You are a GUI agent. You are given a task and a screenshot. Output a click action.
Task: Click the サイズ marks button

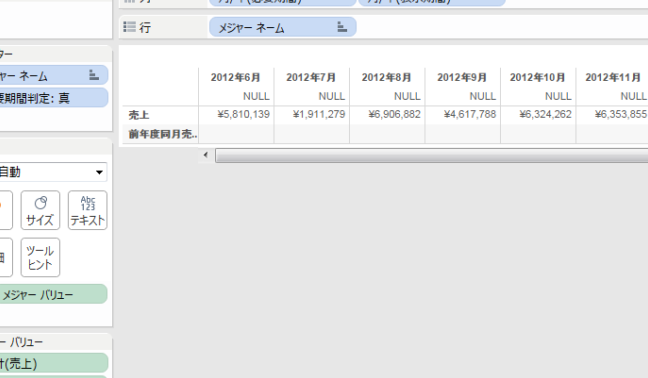[40, 210]
